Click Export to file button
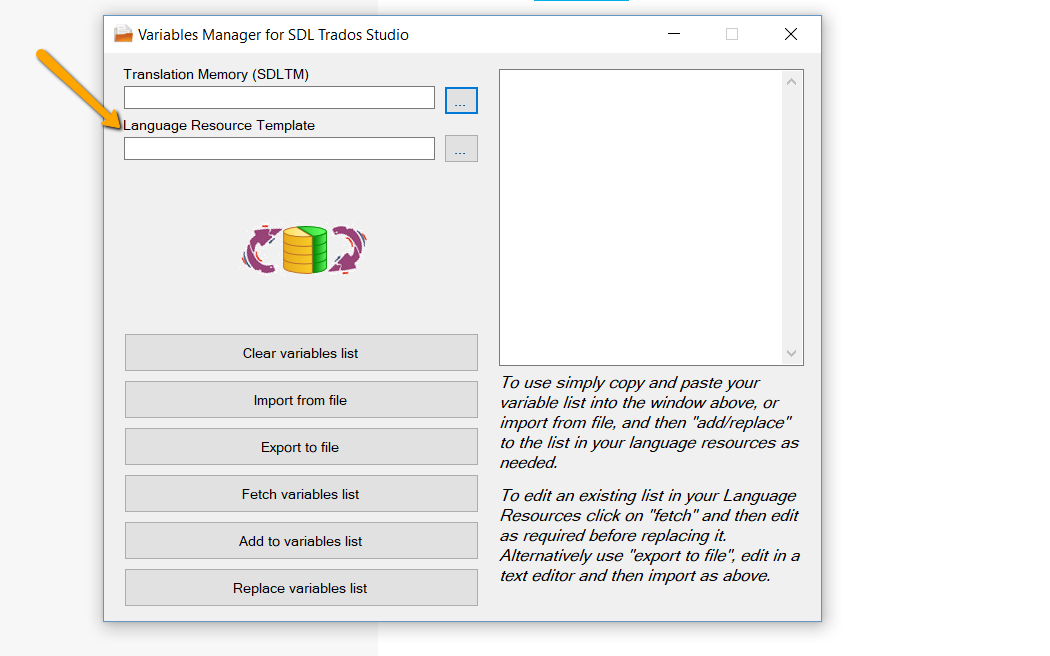The height and width of the screenshot is (656, 1050). 301,446
